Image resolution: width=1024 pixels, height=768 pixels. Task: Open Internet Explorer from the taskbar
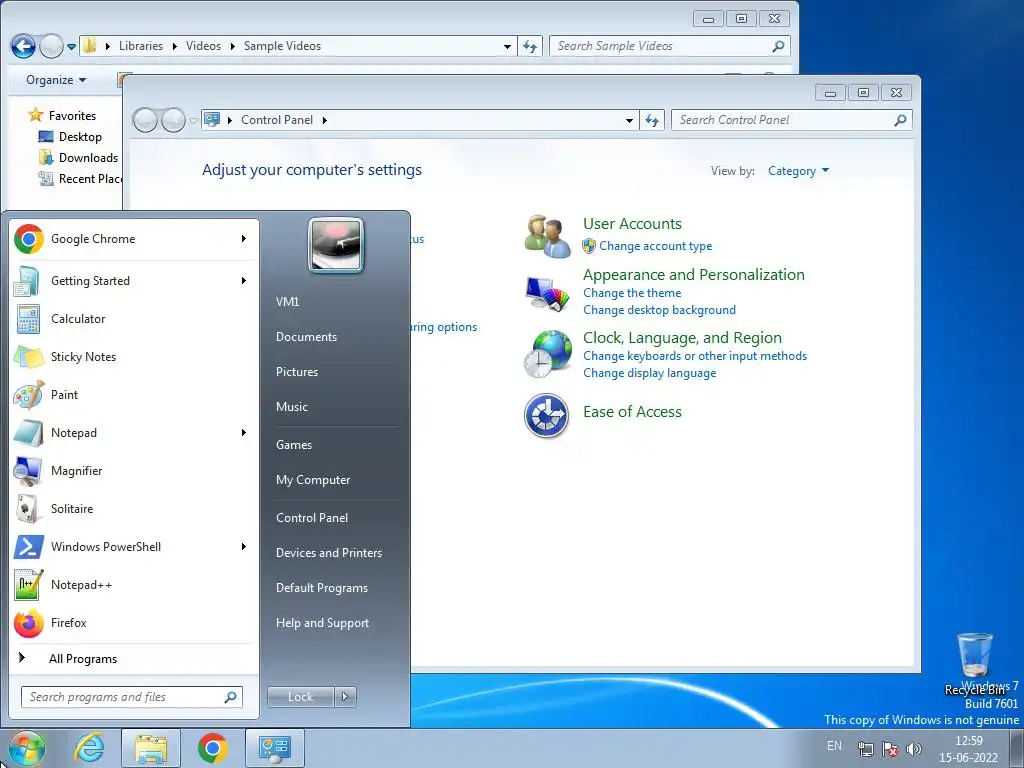pyautogui.click(x=89, y=748)
